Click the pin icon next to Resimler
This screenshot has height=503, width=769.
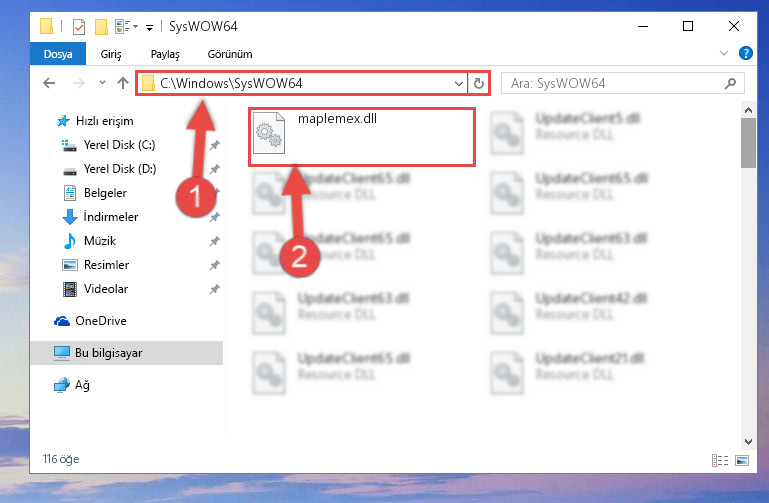(214, 265)
